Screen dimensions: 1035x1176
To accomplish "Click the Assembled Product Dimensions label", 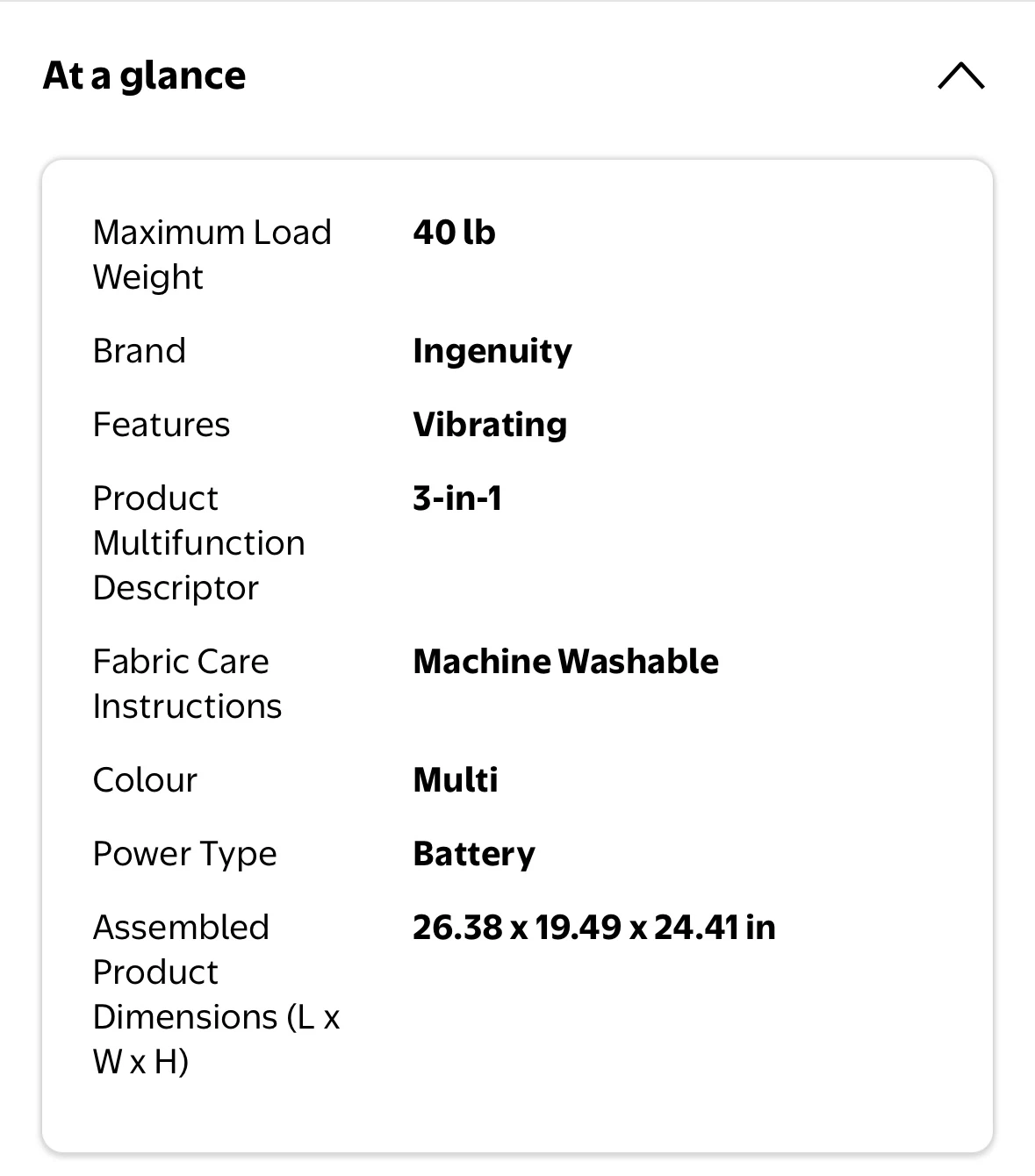I will (217, 994).
